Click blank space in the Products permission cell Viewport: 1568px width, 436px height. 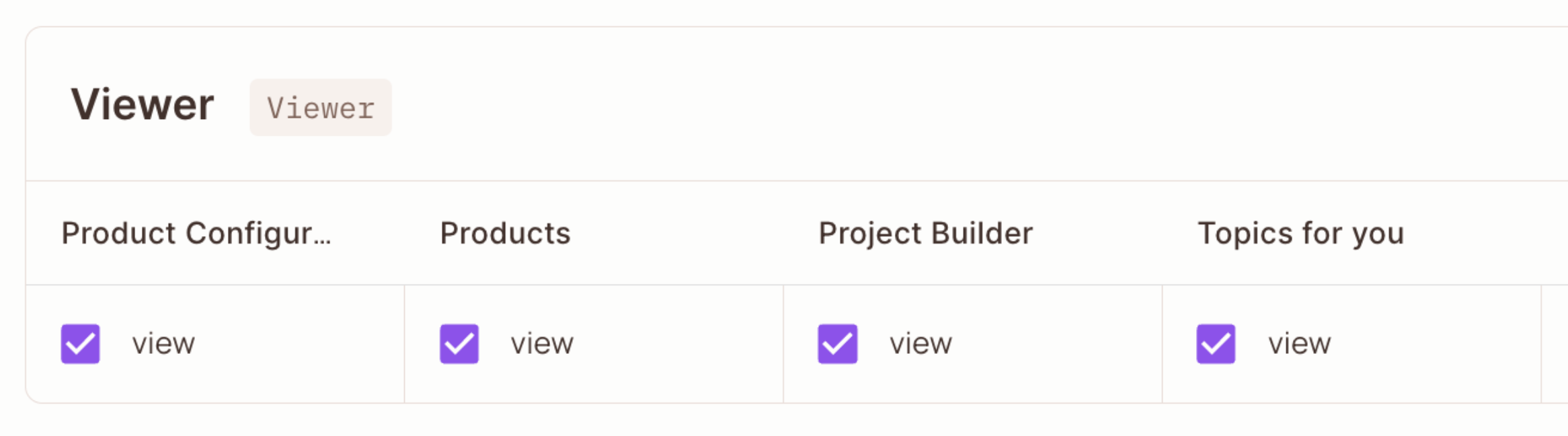(x=679, y=344)
